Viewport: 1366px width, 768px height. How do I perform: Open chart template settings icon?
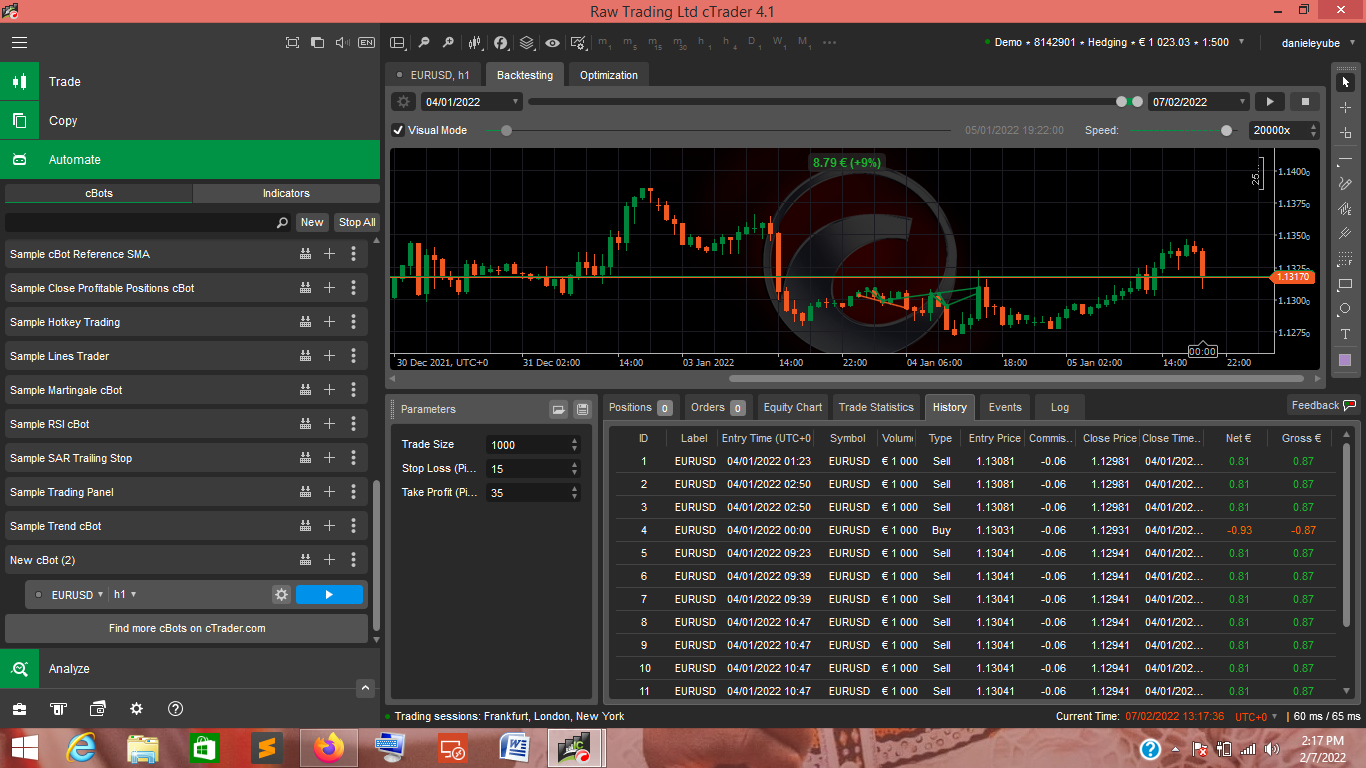(x=577, y=43)
